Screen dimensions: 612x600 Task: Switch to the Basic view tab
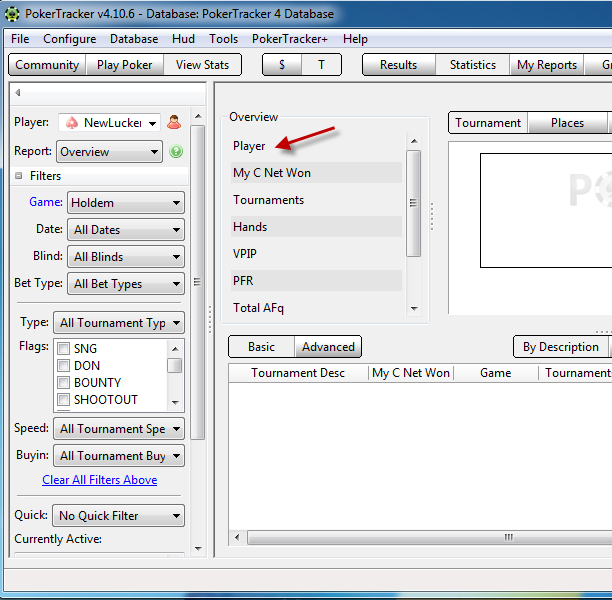coord(261,347)
